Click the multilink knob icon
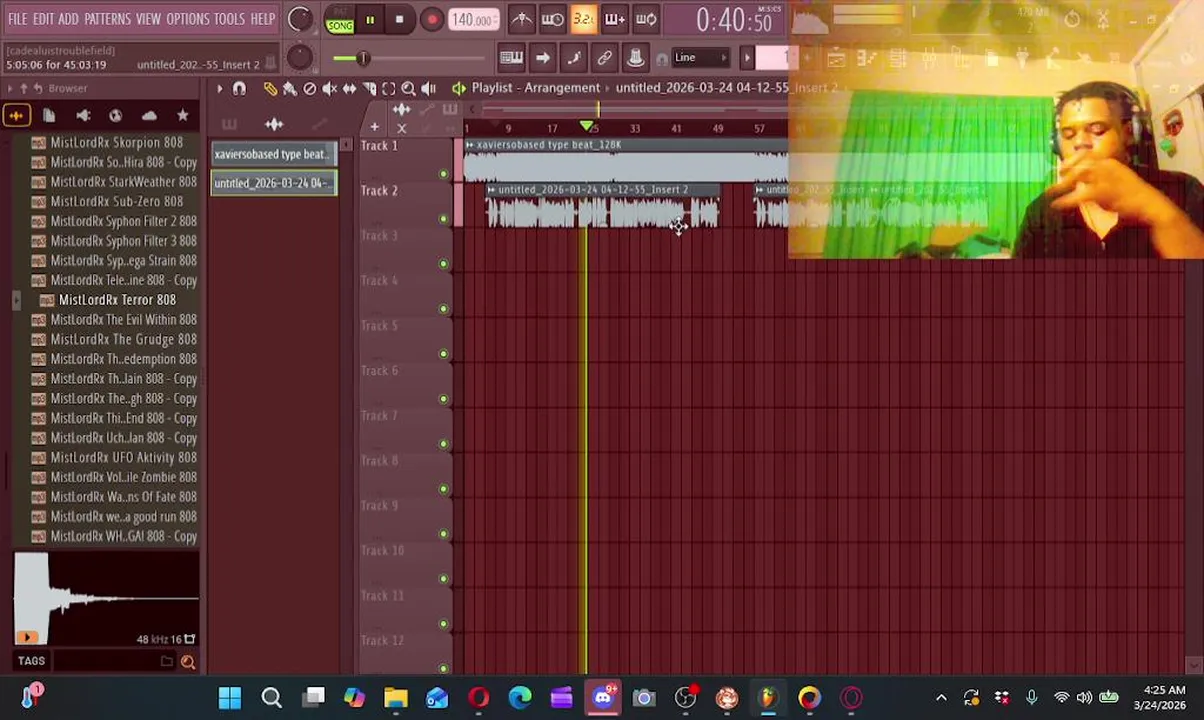This screenshot has height=720, width=1204. click(x=635, y=58)
